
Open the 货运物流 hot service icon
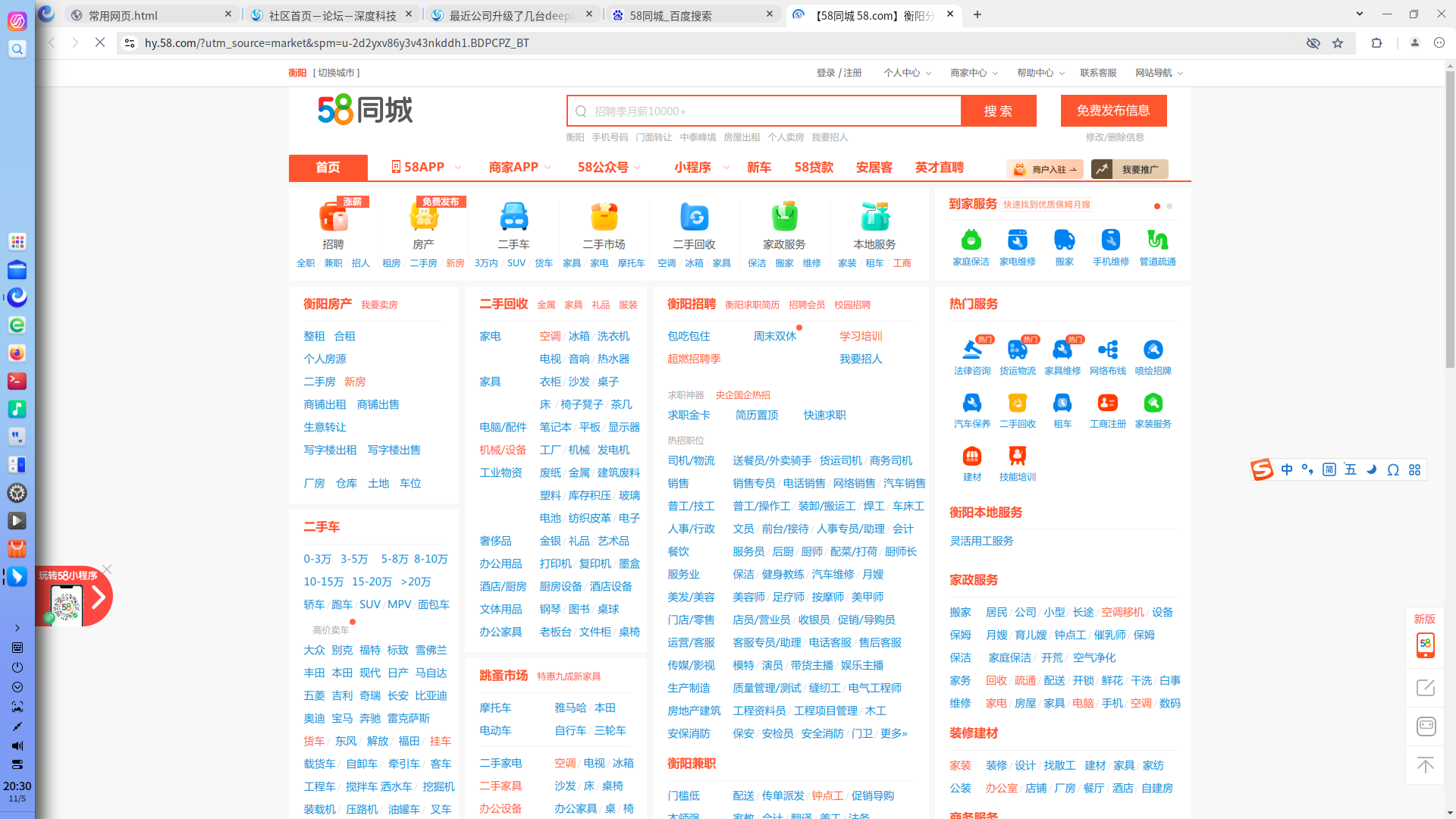click(1018, 350)
